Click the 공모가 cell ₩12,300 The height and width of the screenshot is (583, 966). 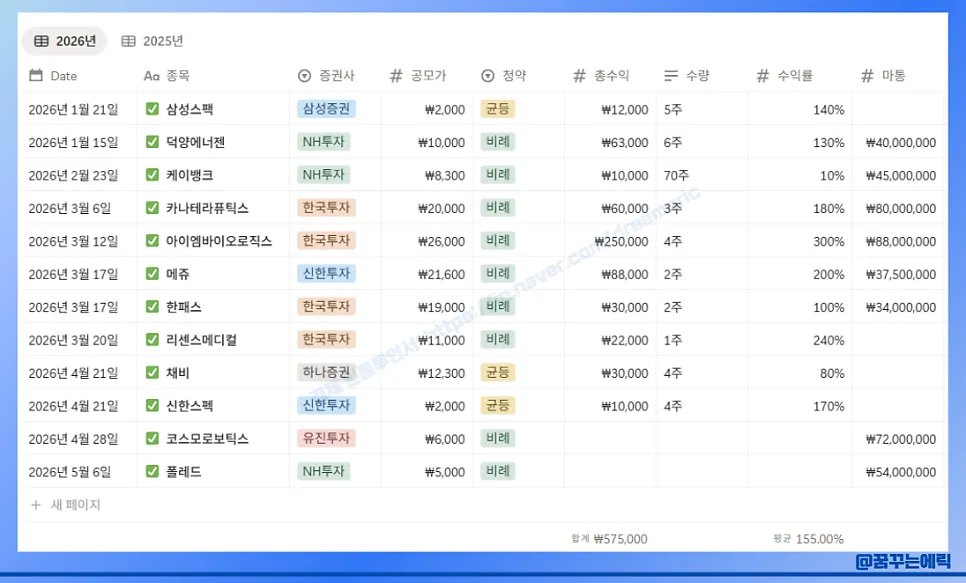pyautogui.click(x=441, y=373)
